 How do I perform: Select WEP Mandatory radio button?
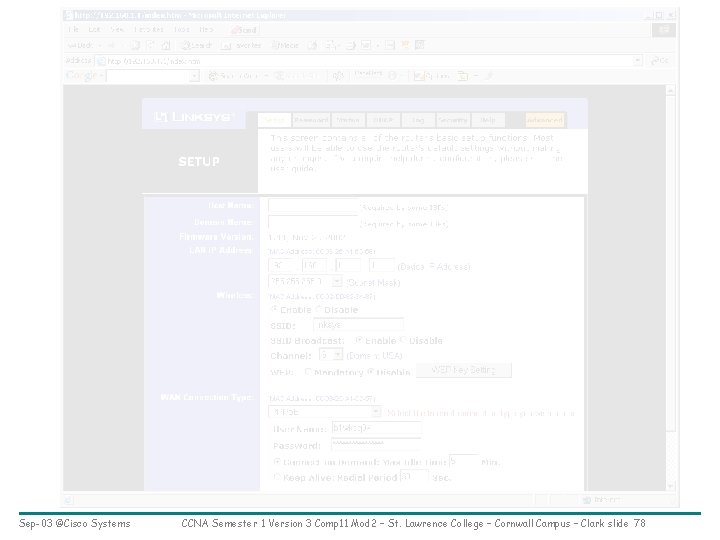point(308,371)
